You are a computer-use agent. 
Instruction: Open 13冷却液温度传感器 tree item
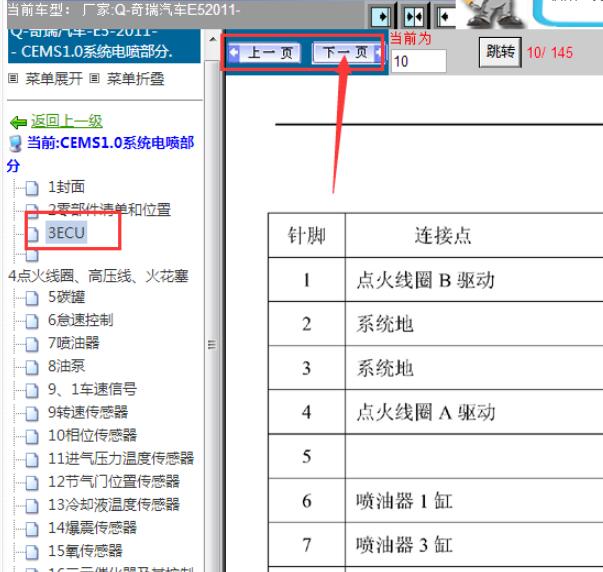coord(114,505)
